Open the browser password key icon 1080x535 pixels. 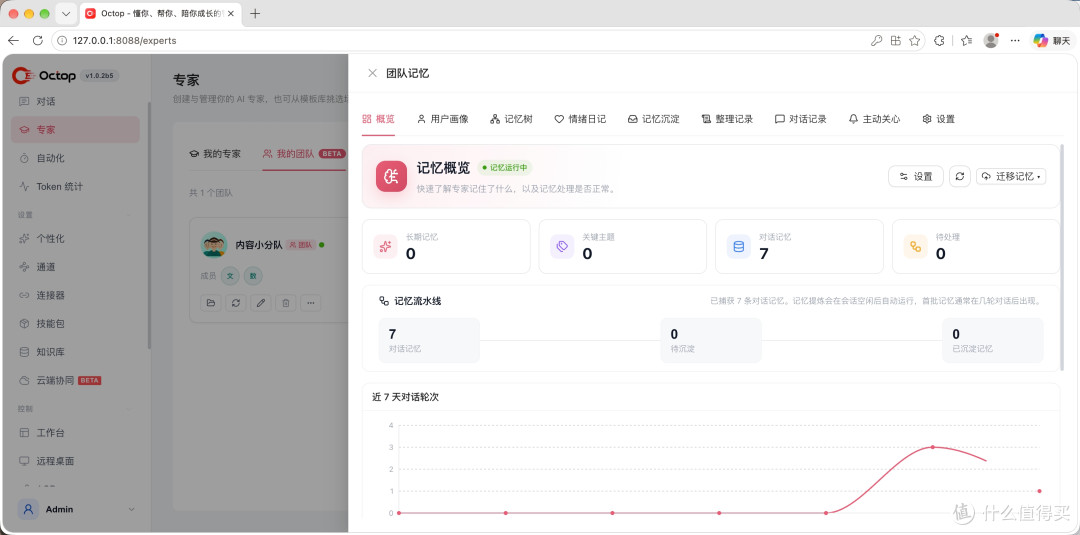tap(876, 41)
